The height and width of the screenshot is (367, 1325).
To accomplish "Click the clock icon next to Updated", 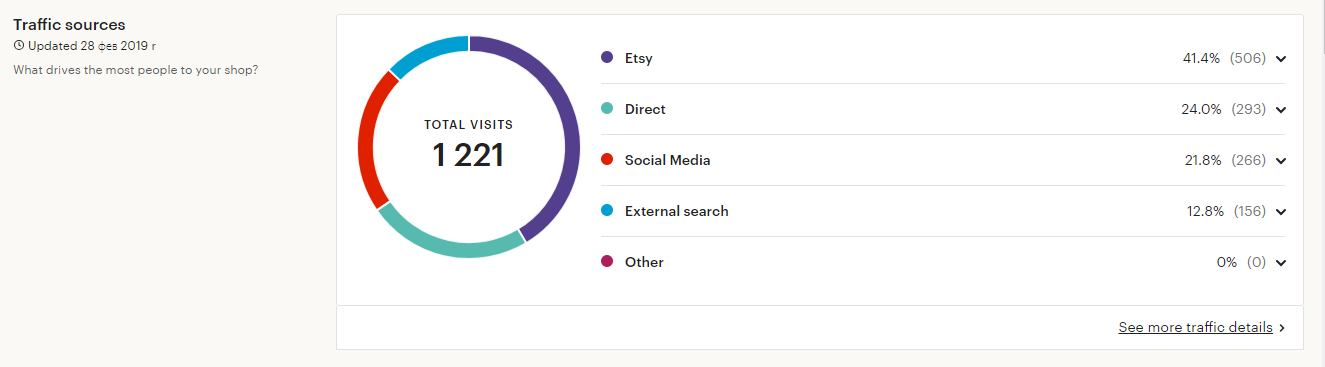I will click(x=18, y=46).
